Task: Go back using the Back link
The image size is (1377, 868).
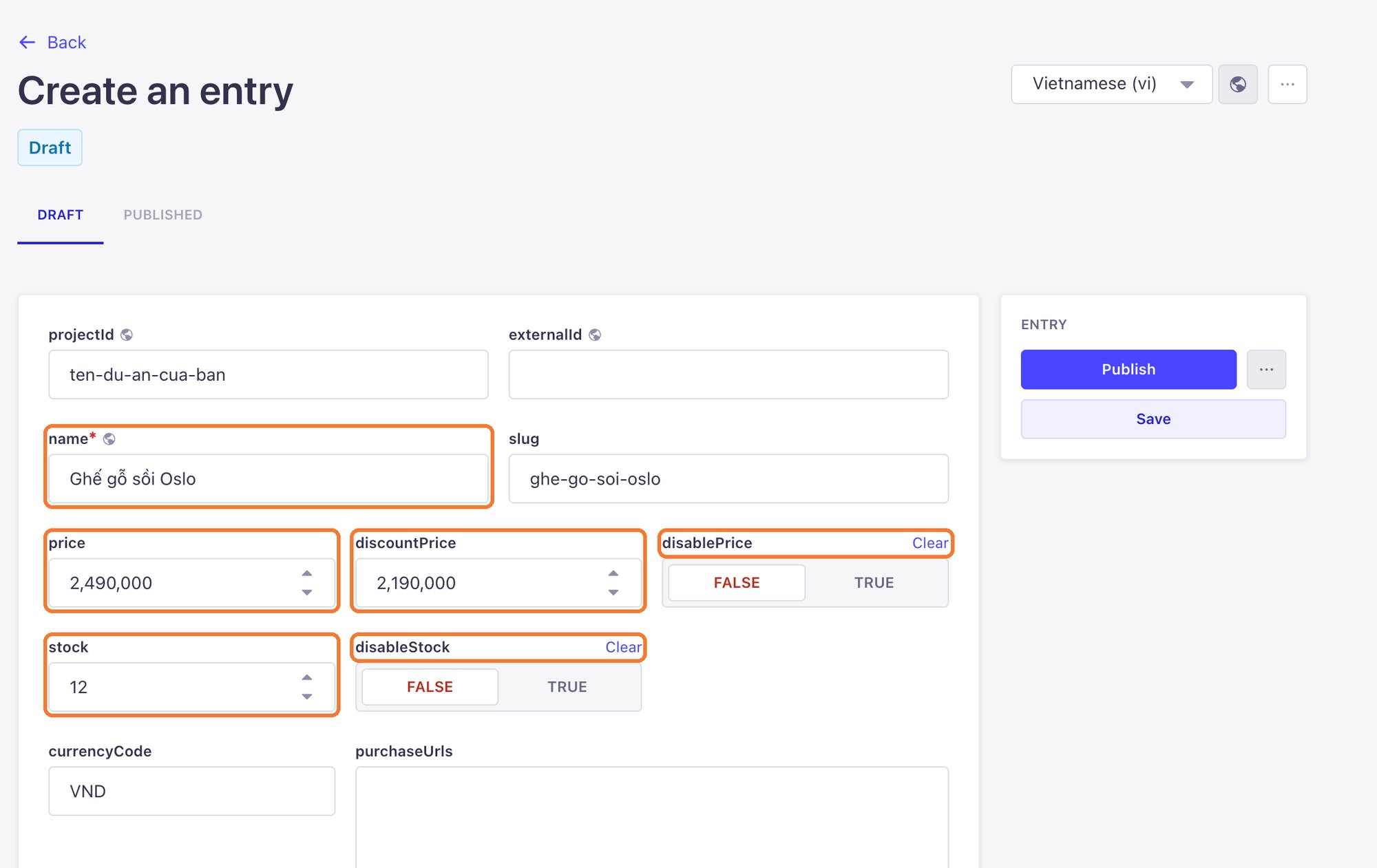Action: [x=67, y=43]
